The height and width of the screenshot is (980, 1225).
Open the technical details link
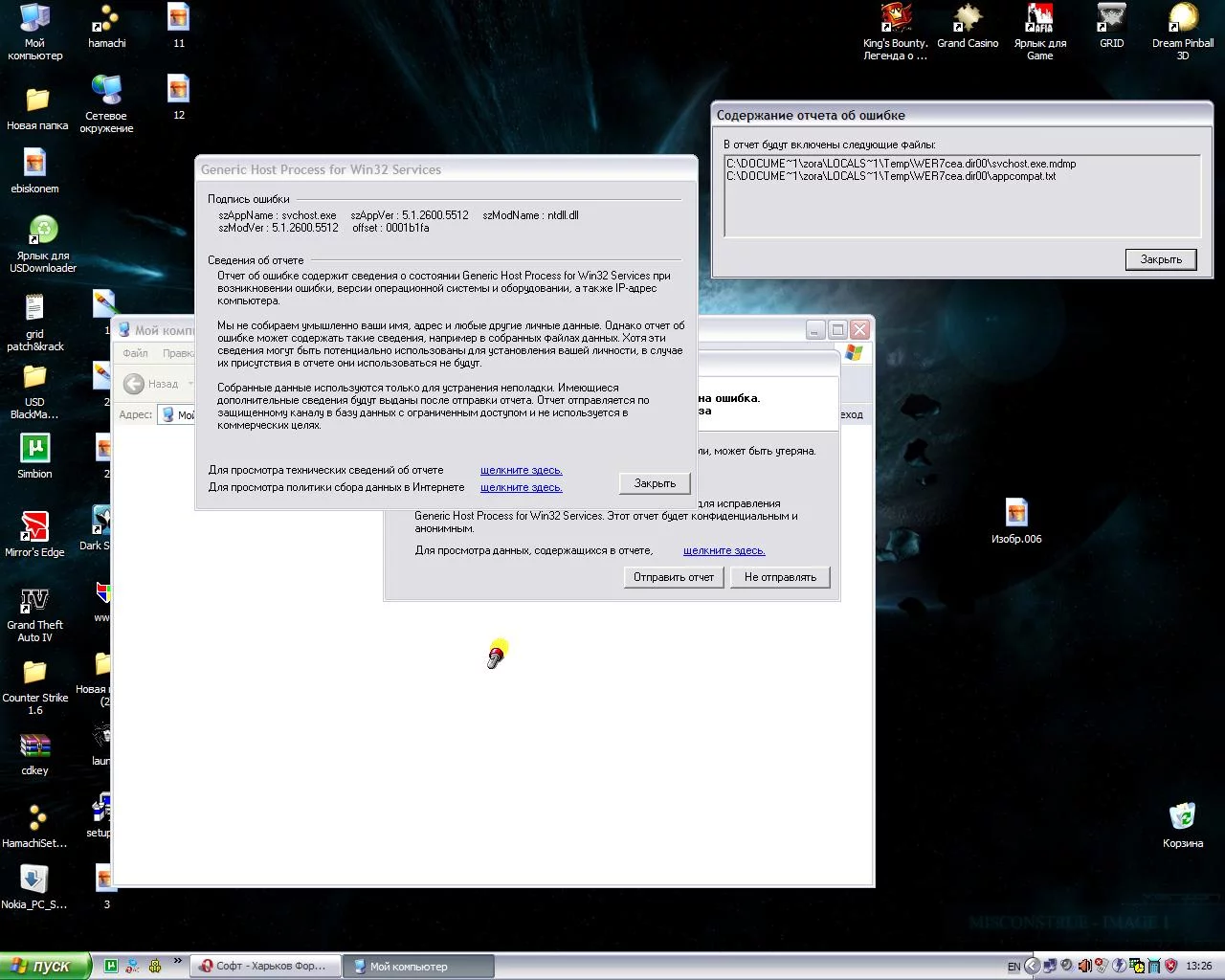click(x=521, y=470)
